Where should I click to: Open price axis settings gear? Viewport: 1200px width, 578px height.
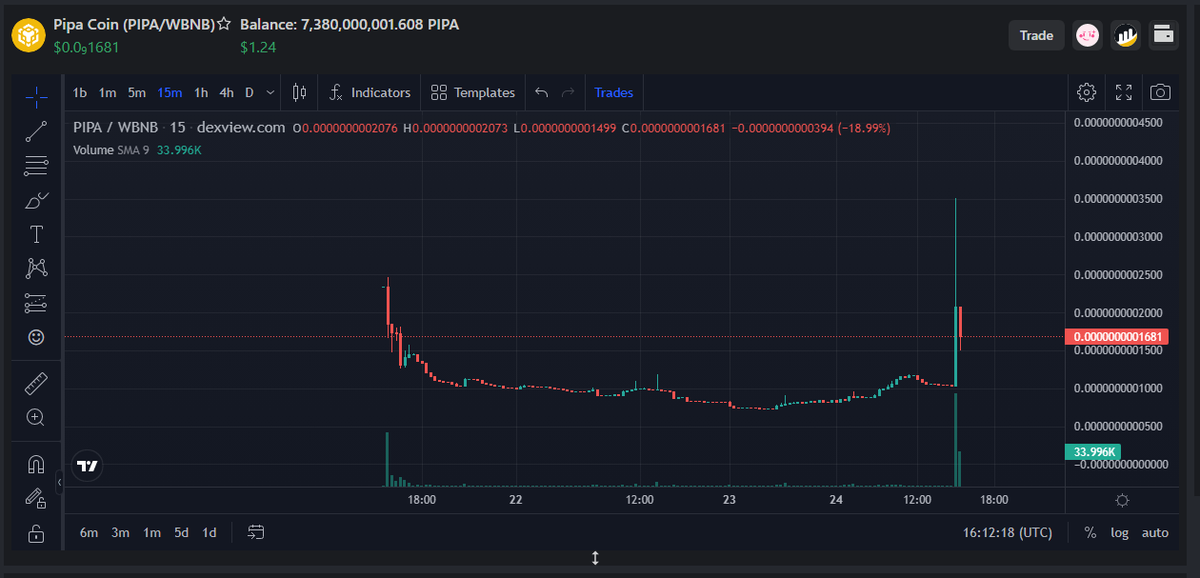pyautogui.click(x=1122, y=500)
